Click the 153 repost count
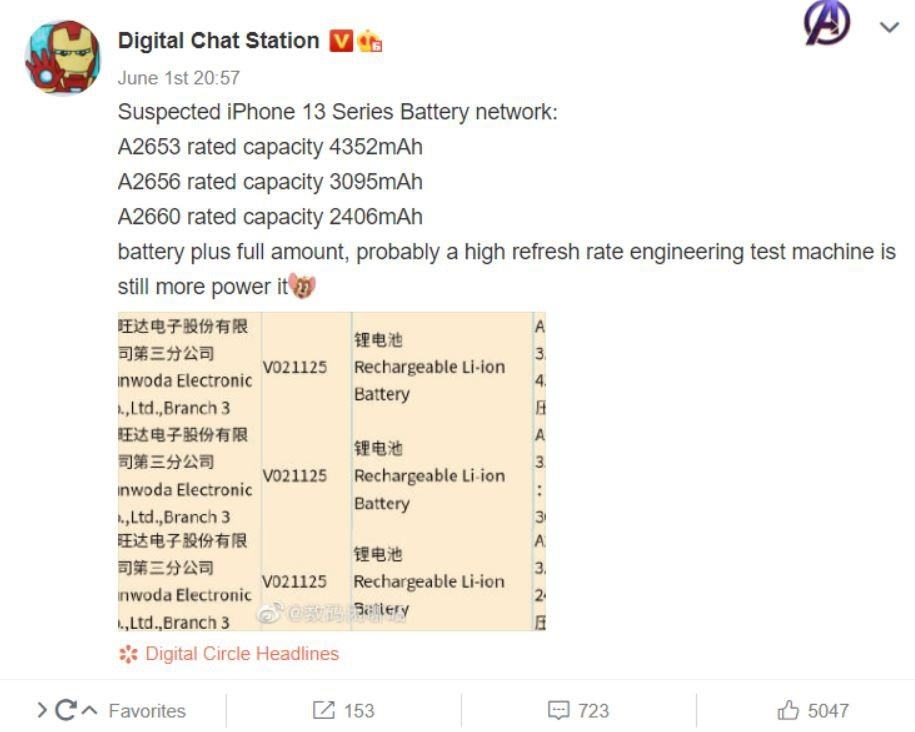This screenshot has width=915, height=732. click(359, 711)
